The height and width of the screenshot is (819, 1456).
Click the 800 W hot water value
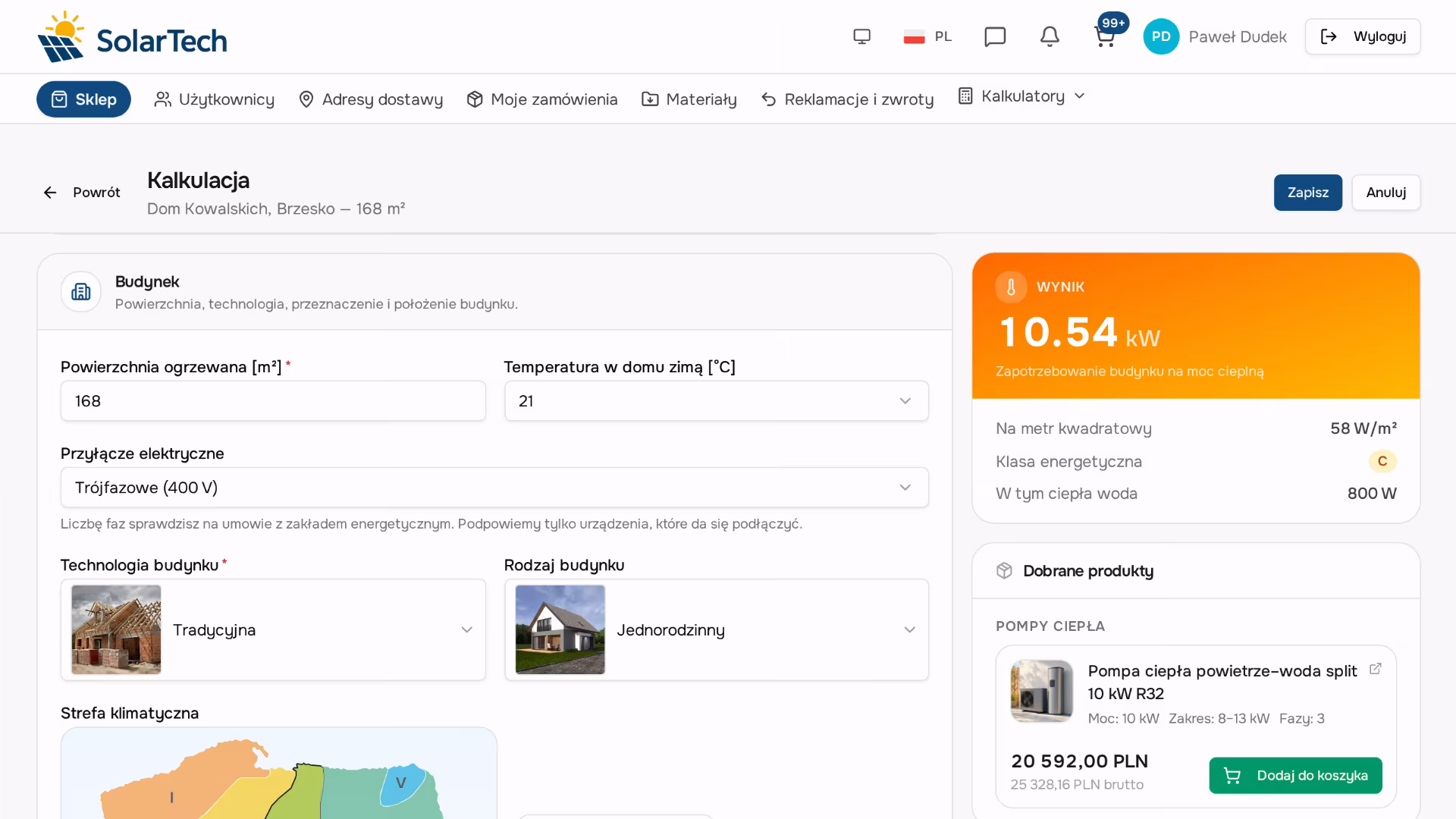pyautogui.click(x=1372, y=494)
